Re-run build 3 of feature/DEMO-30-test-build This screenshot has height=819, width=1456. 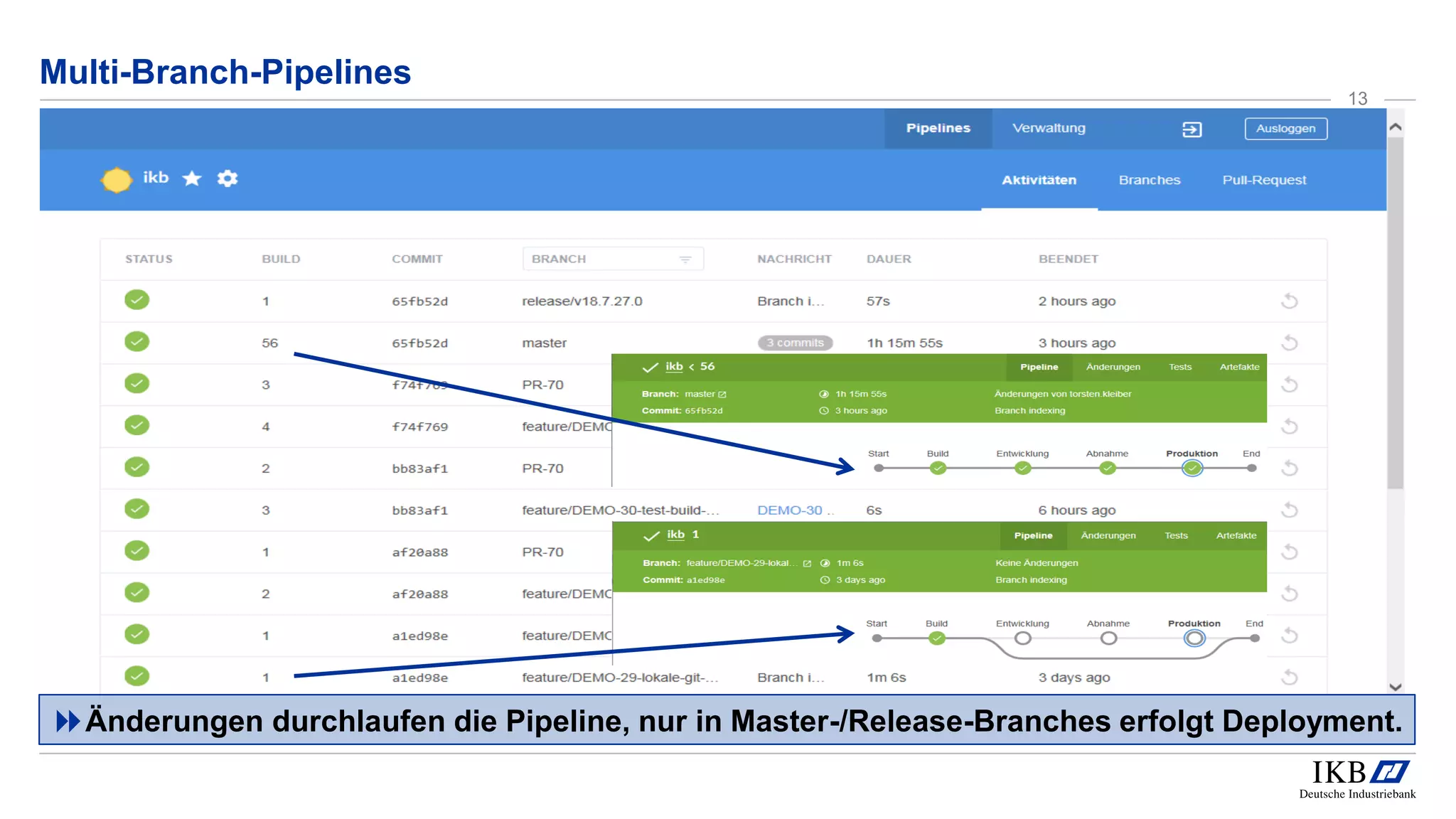pyautogui.click(x=1290, y=510)
